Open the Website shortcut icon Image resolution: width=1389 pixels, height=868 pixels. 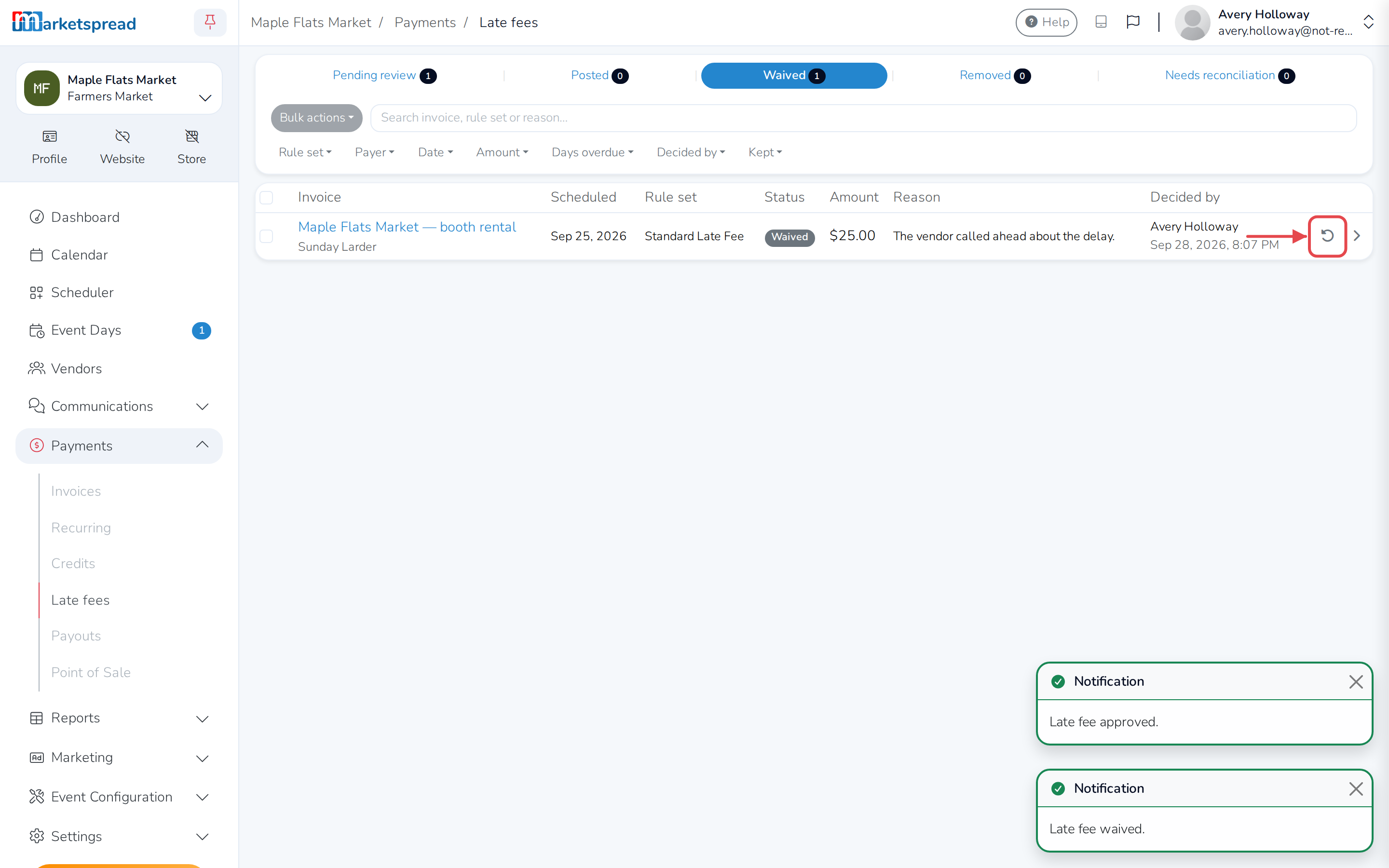tap(122, 147)
